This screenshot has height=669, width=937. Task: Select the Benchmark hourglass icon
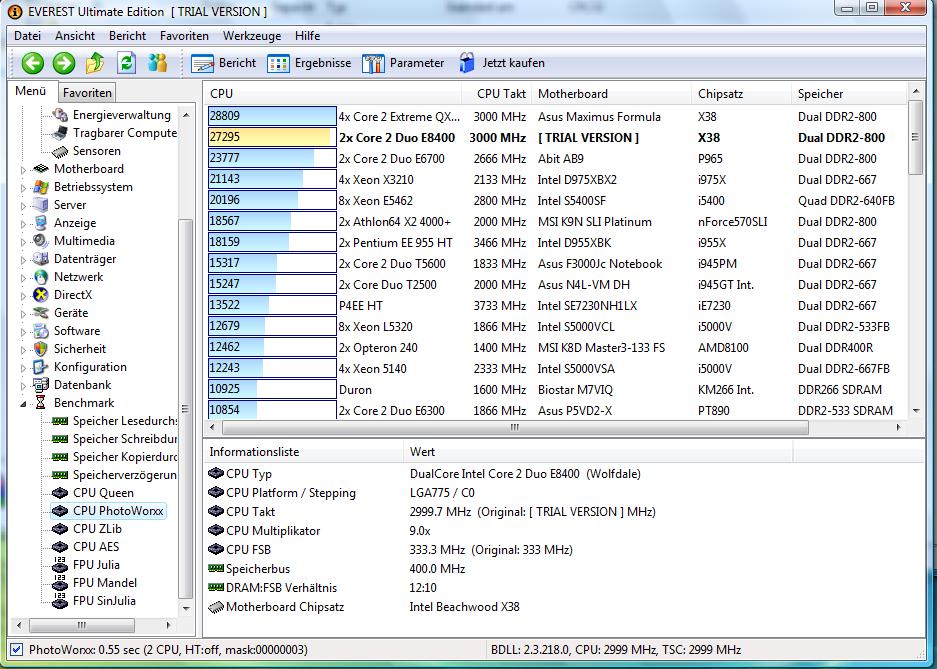tap(41, 403)
